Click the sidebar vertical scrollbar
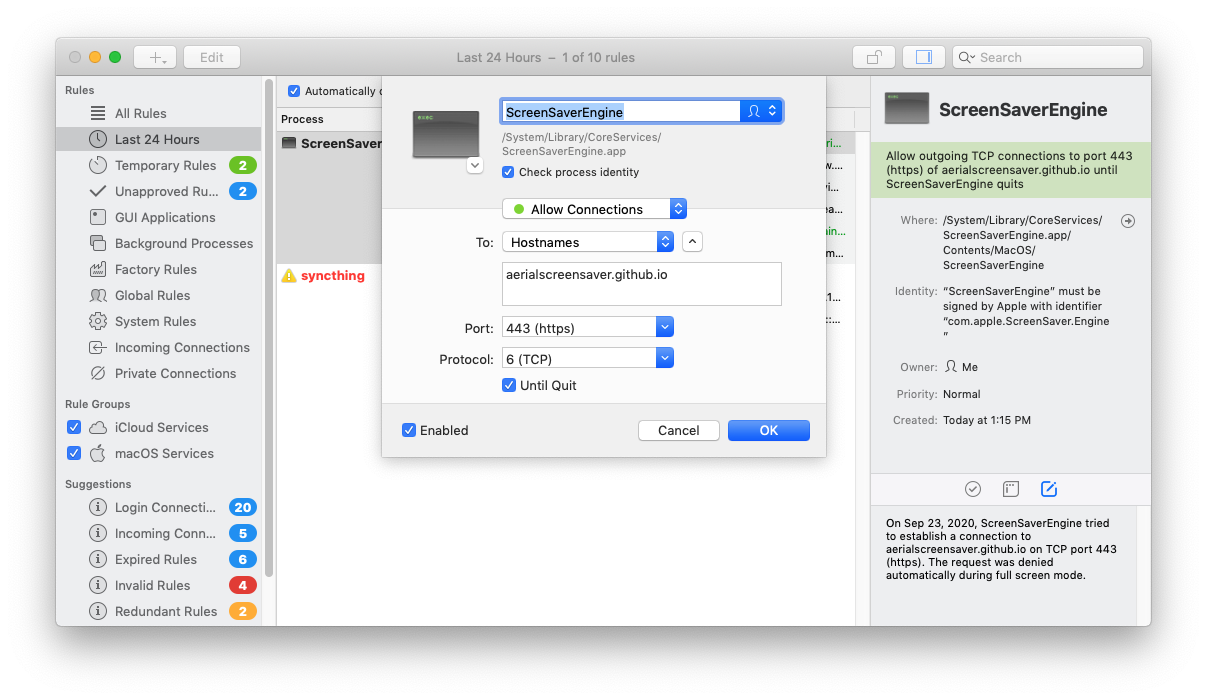This screenshot has width=1207, height=700. pyautogui.click(x=268, y=330)
